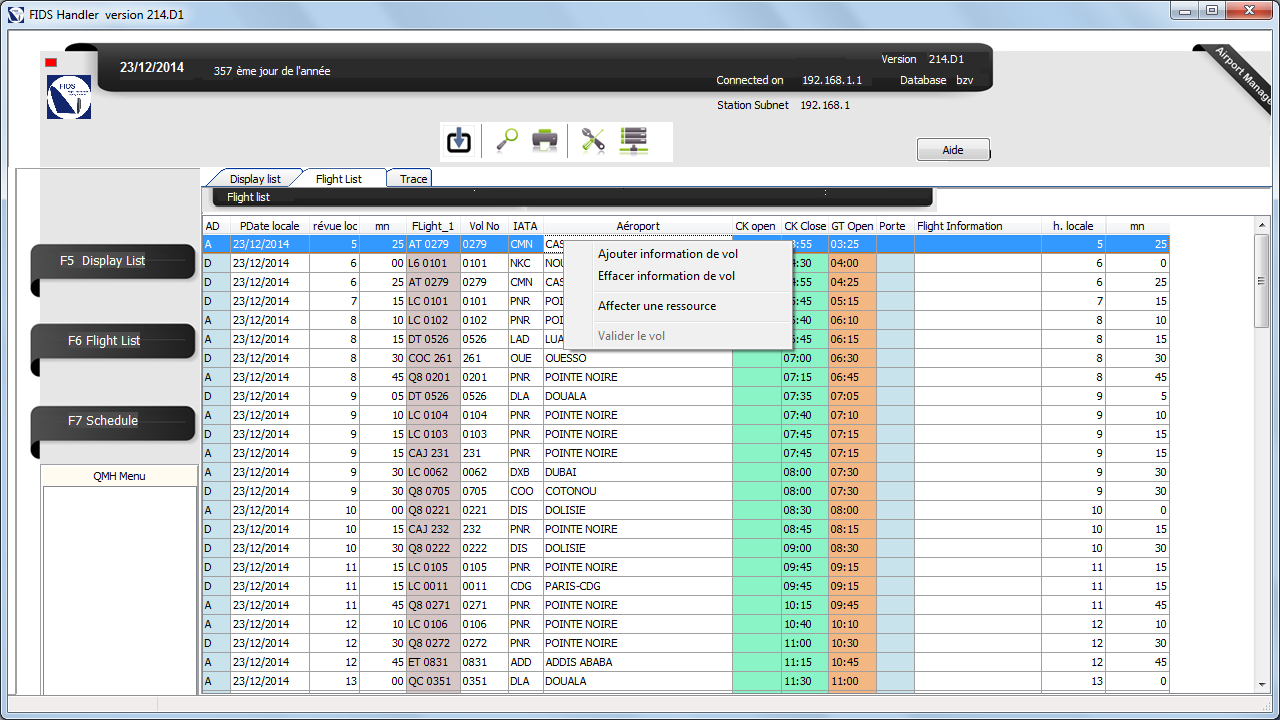Click the F7 Schedule sidebar button

coord(113,421)
